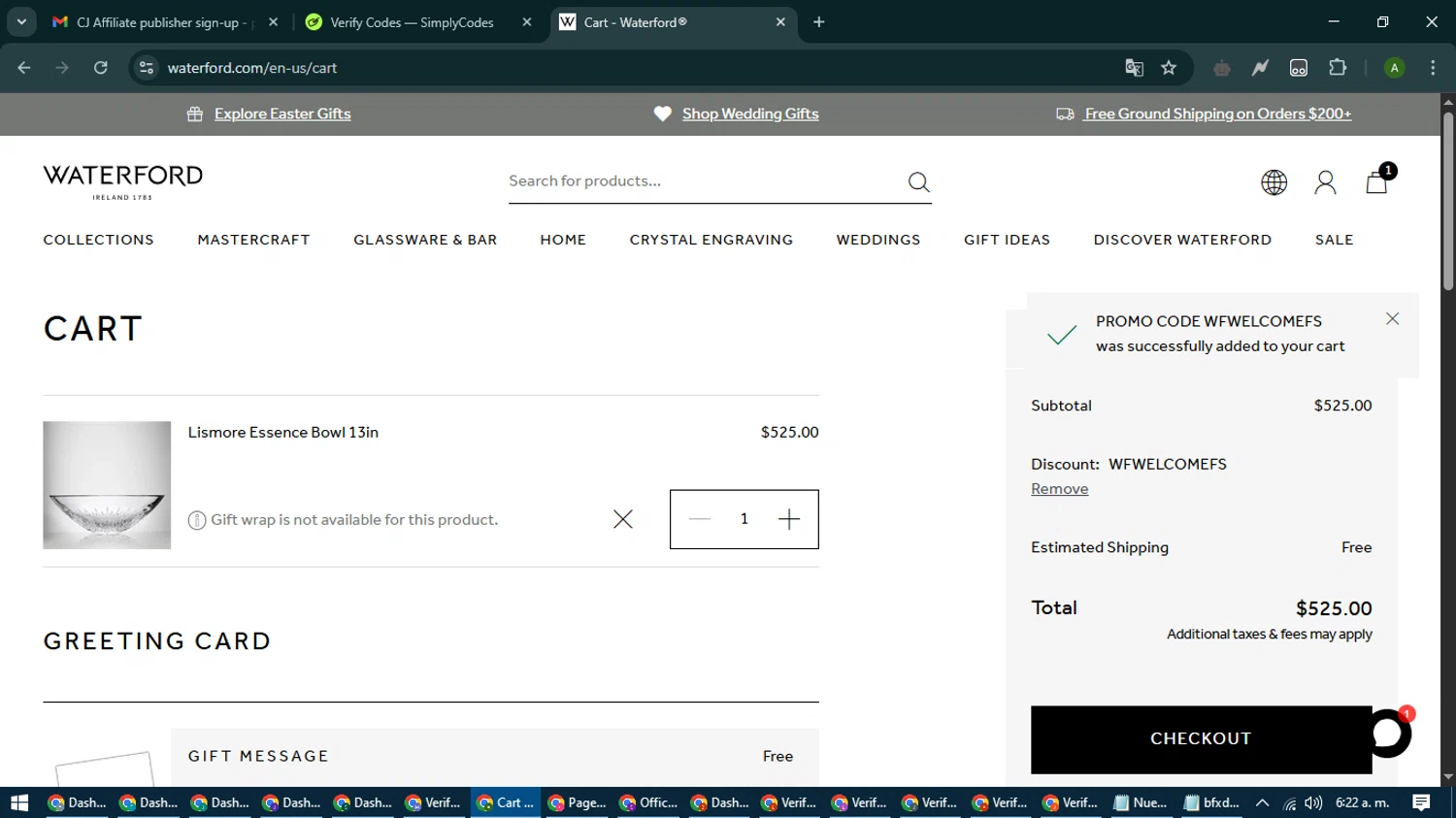The width and height of the screenshot is (1456, 818).
Task: Open the Windows Start menu
Action: [19, 802]
